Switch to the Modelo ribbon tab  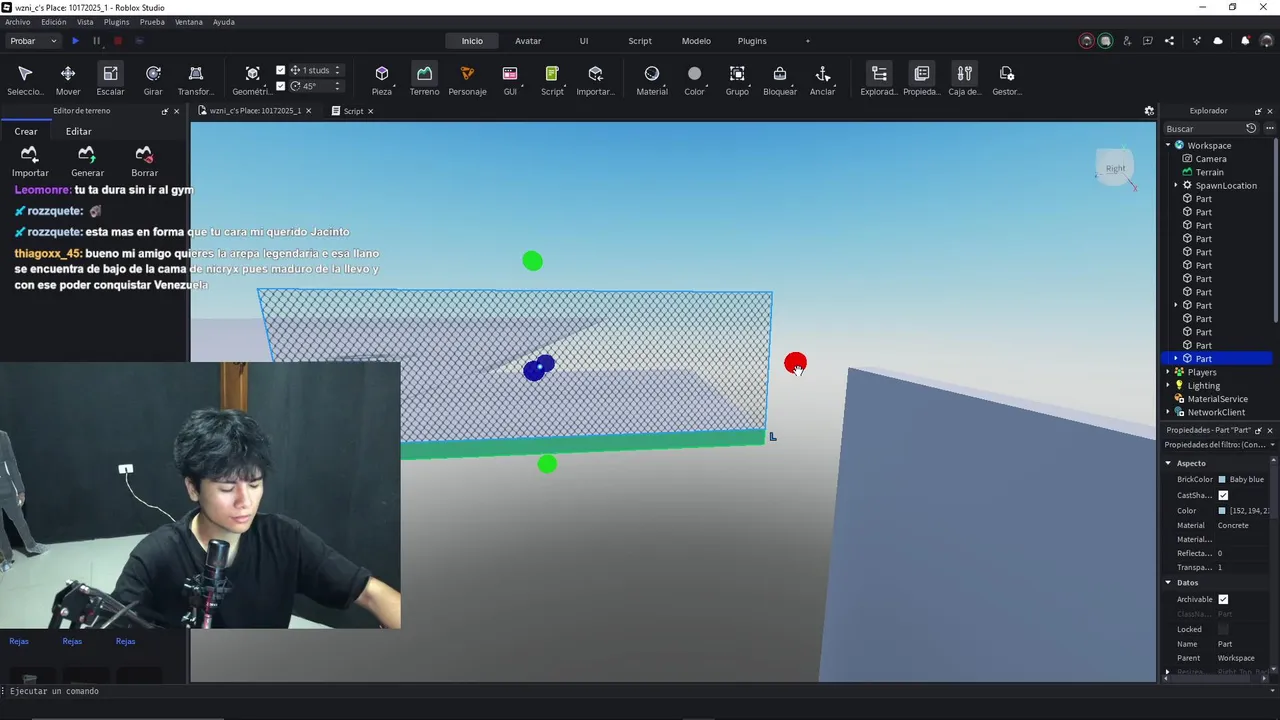(x=696, y=41)
